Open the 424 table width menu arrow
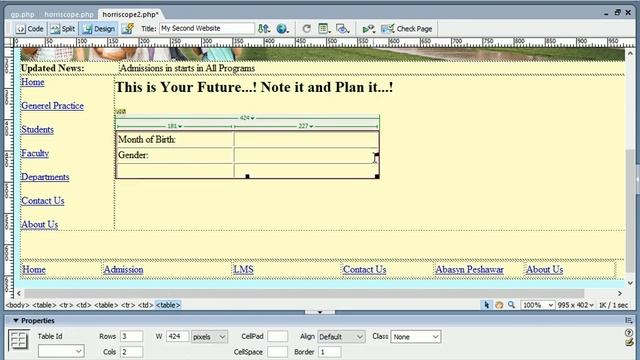This screenshot has height=360, width=640. click(x=253, y=118)
